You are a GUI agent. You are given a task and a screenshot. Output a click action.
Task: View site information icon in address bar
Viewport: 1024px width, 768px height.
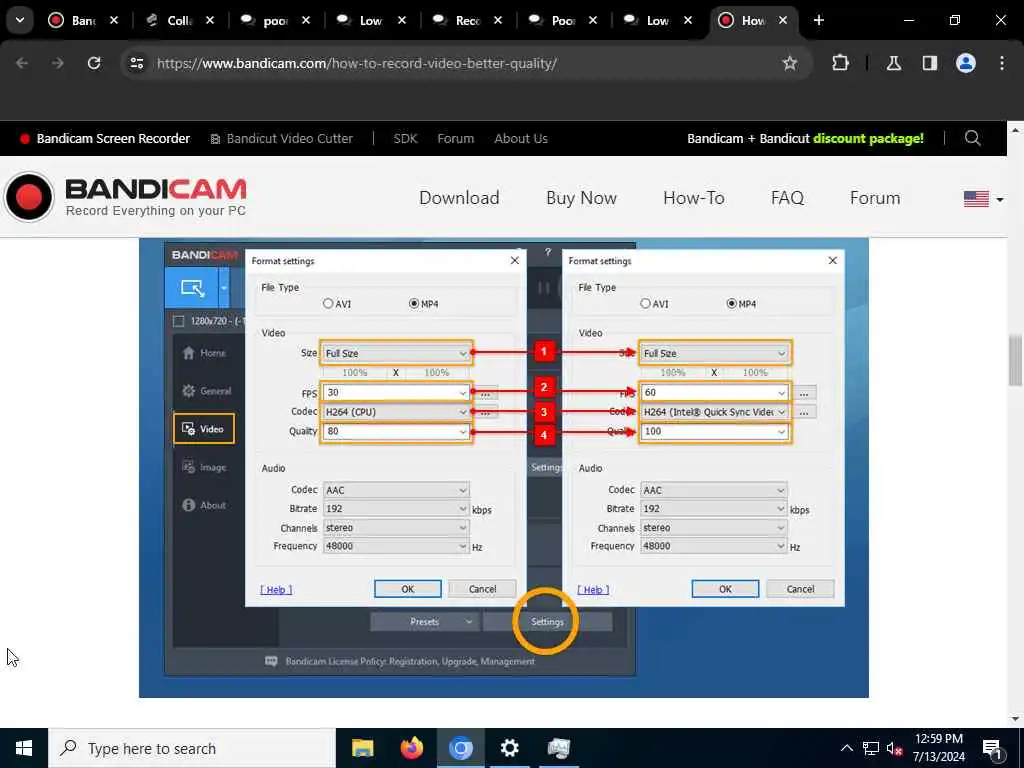[x=136, y=63]
